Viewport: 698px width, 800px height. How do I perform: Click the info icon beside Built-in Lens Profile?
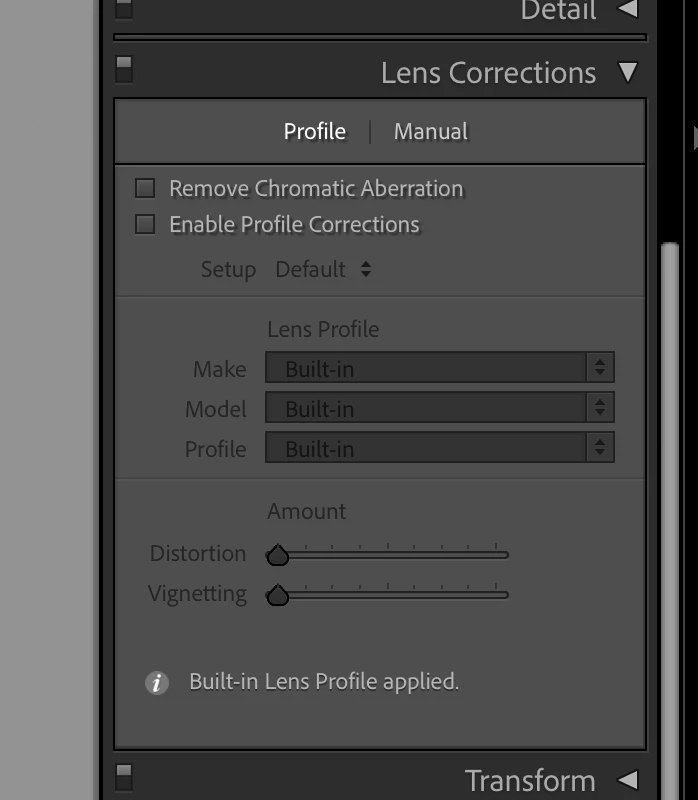[157, 683]
